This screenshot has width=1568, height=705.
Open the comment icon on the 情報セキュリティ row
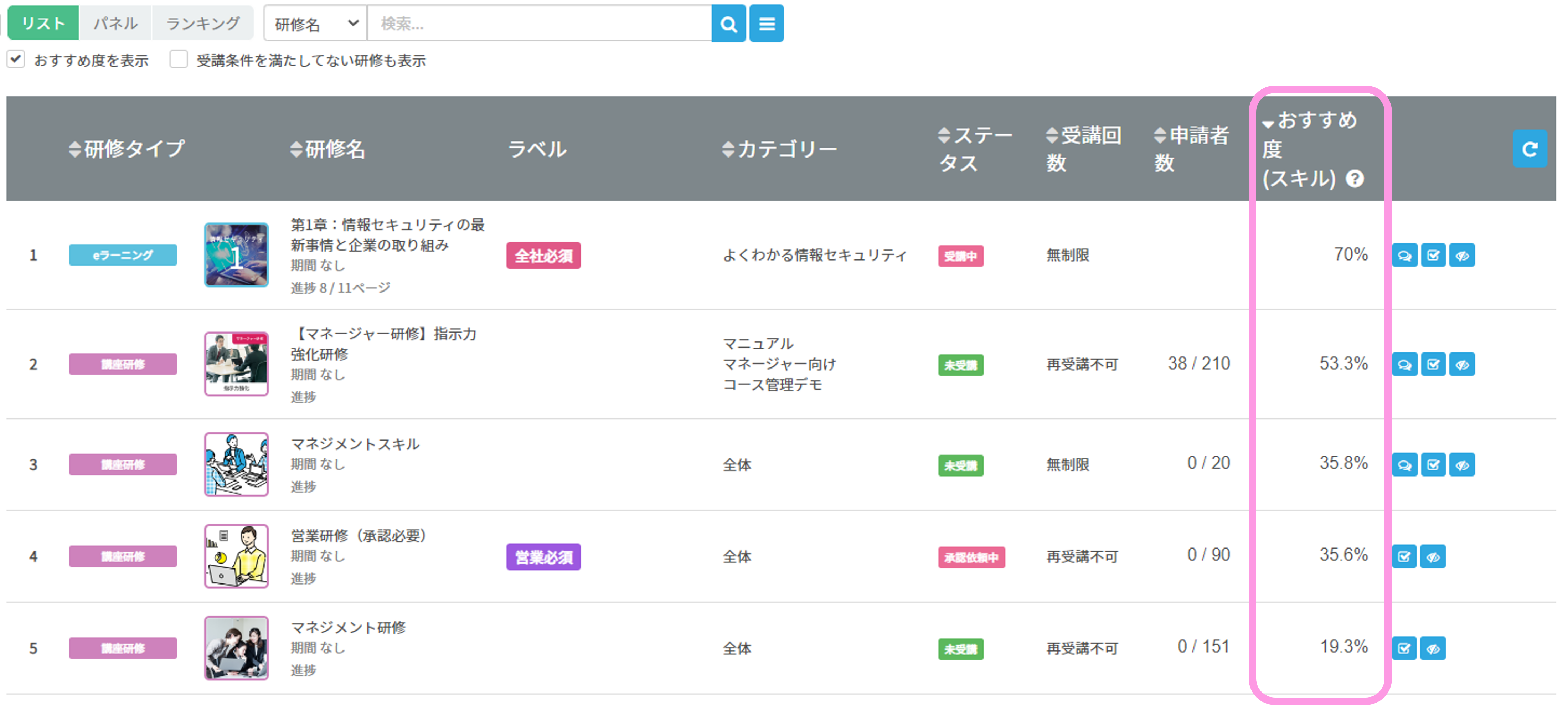(x=1404, y=255)
